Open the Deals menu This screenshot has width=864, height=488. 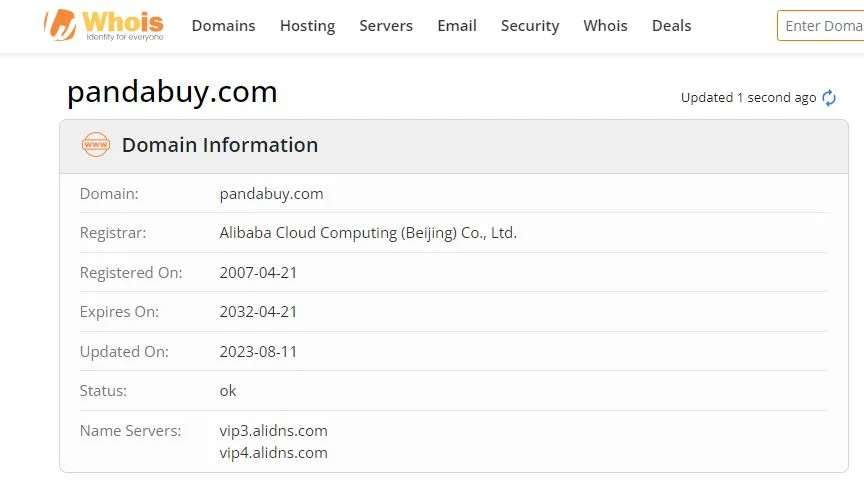pyautogui.click(x=671, y=26)
